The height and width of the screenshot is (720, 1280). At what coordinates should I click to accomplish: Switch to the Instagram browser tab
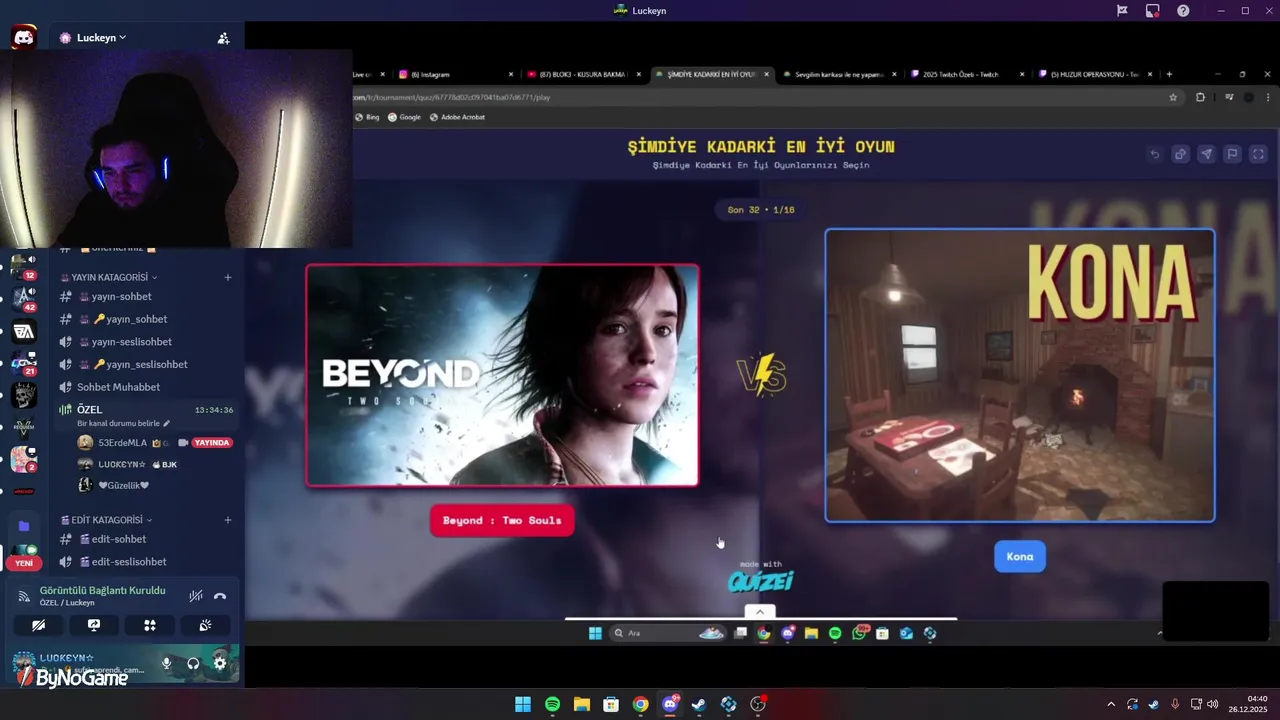point(456,74)
